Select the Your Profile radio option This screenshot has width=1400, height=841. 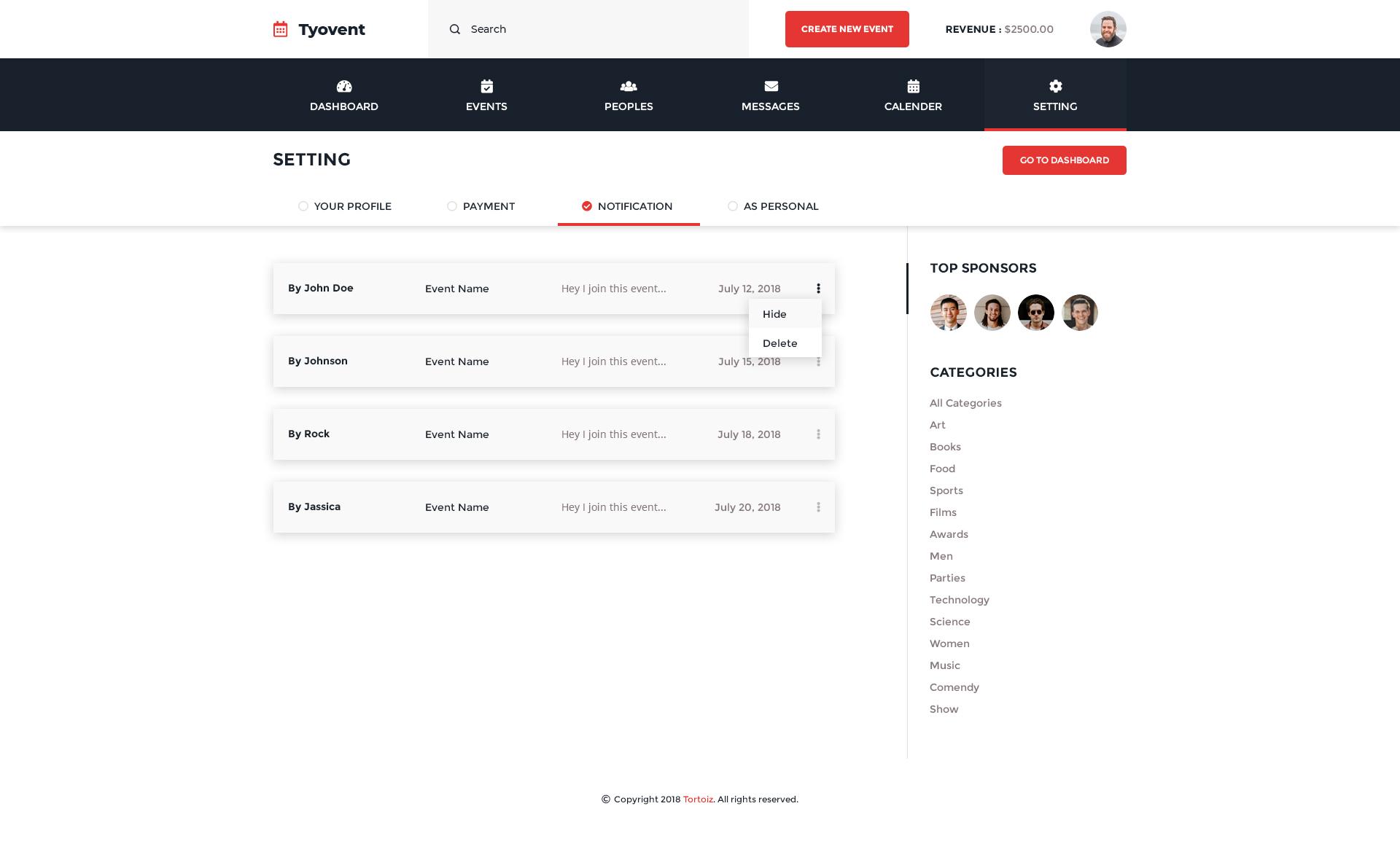[303, 206]
